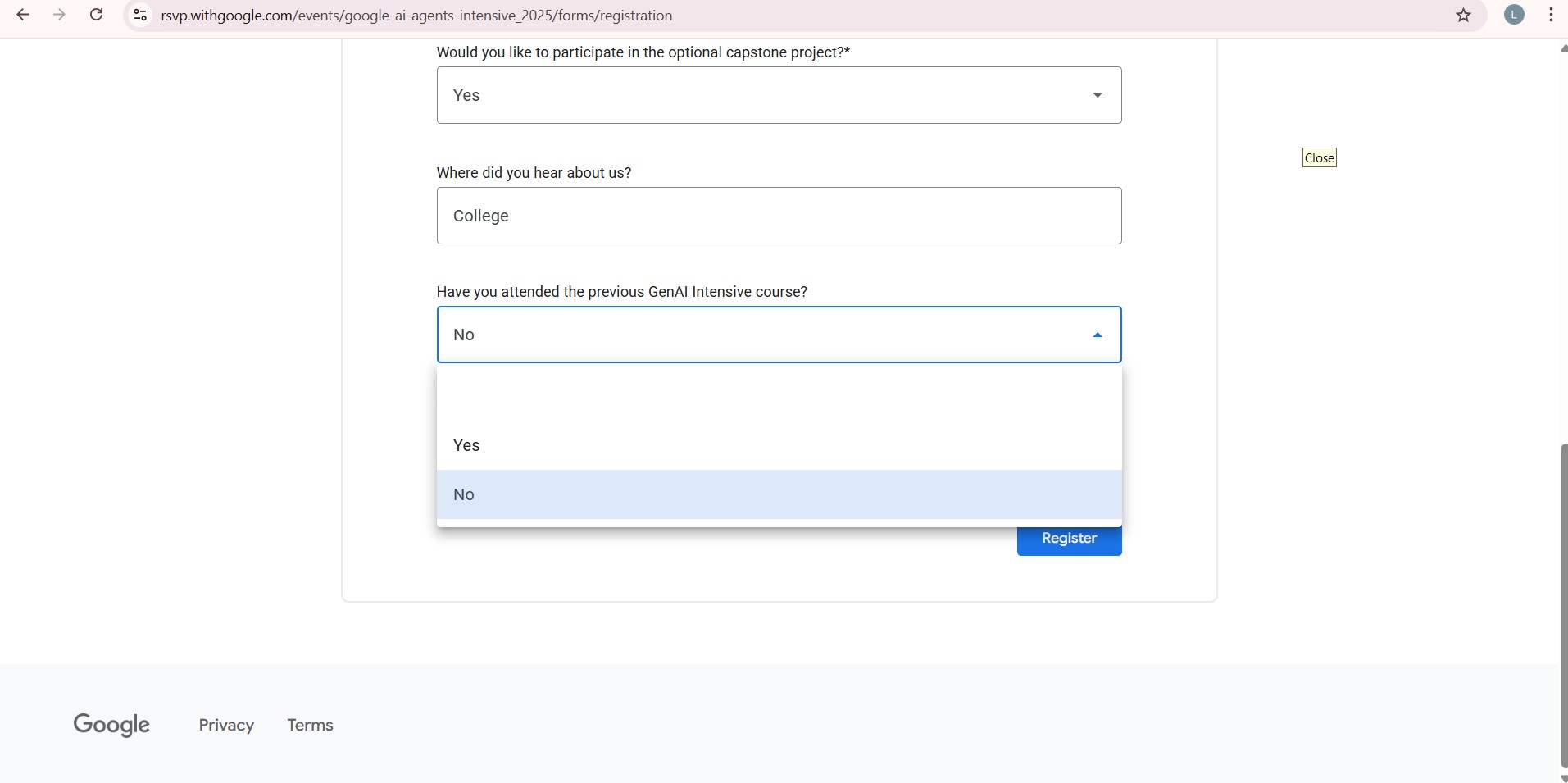Screen dimensions: 1568x783
Task: Open the Chrome three-dot menu
Action: pos(1551,15)
